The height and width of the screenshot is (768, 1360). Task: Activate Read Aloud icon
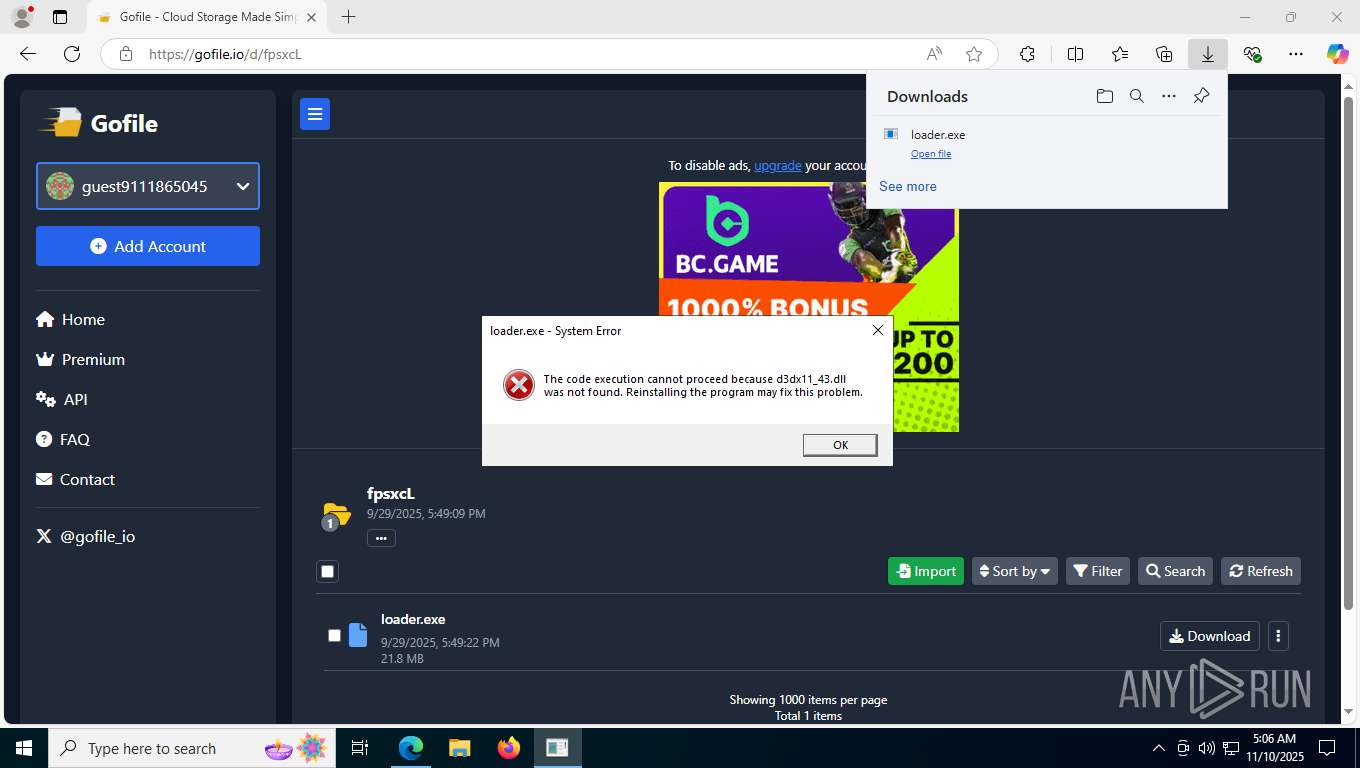(x=934, y=54)
